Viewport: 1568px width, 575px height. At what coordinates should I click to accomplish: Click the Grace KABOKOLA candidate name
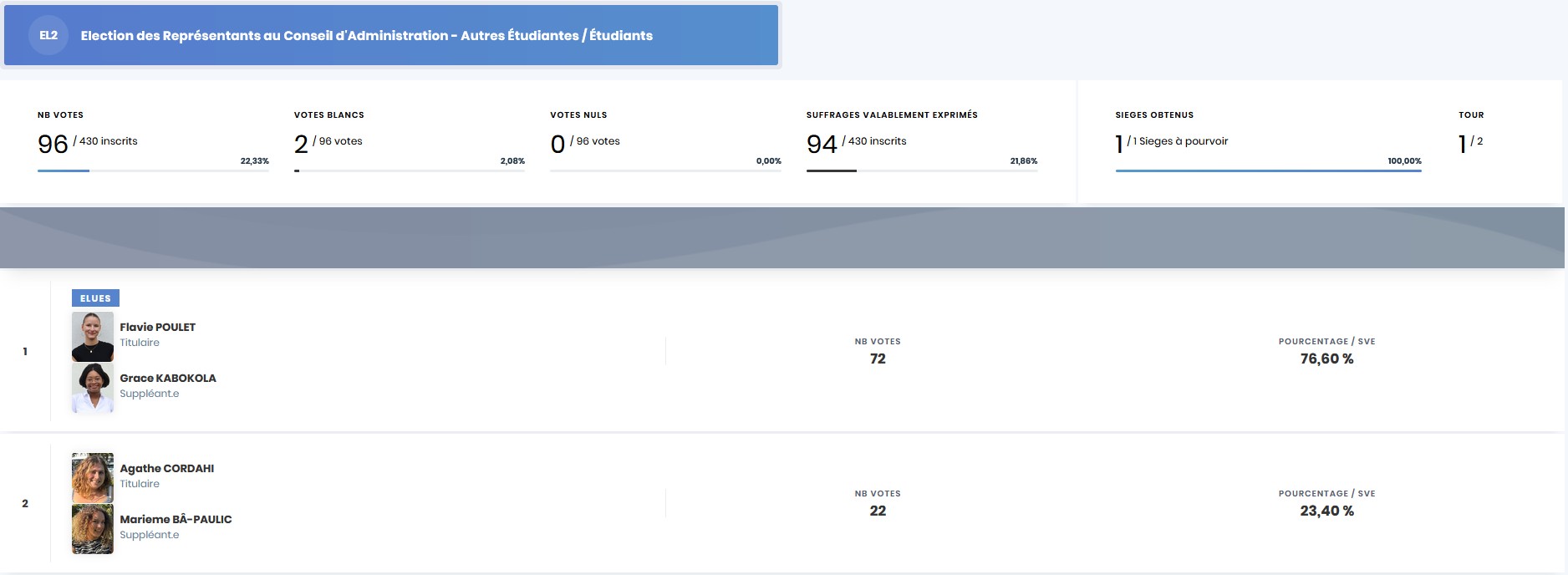pos(167,378)
